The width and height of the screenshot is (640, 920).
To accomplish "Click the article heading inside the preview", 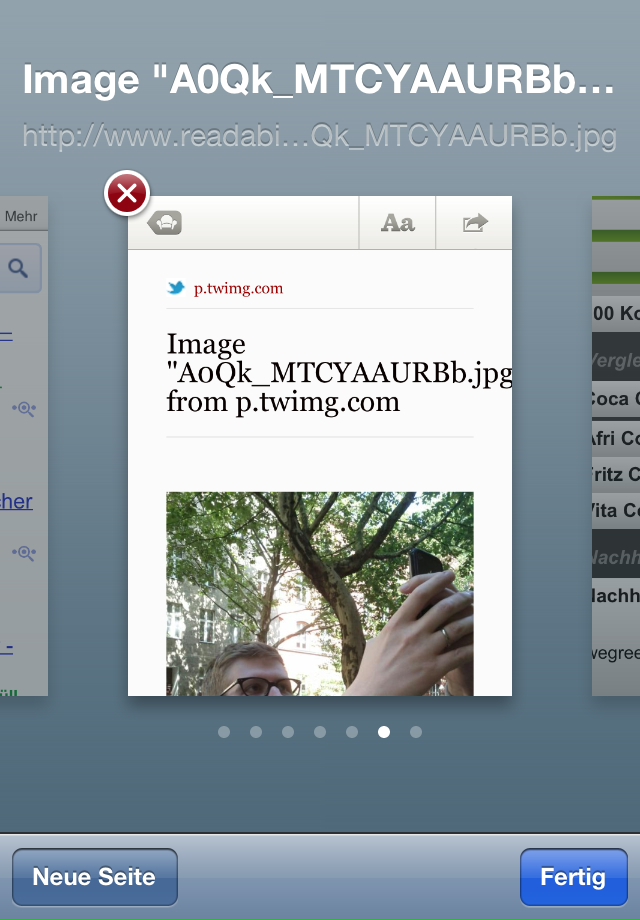I will click(x=320, y=373).
